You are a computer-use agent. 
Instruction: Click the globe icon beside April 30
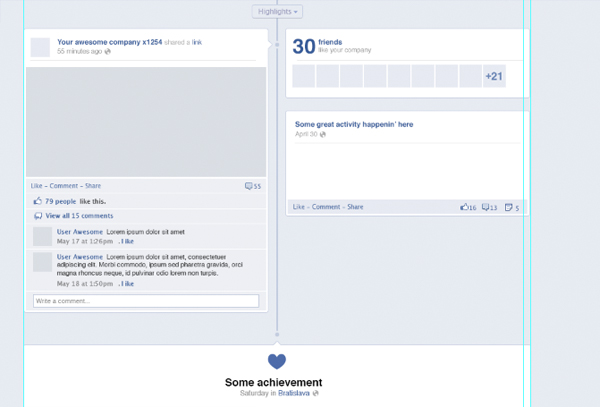(323, 134)
